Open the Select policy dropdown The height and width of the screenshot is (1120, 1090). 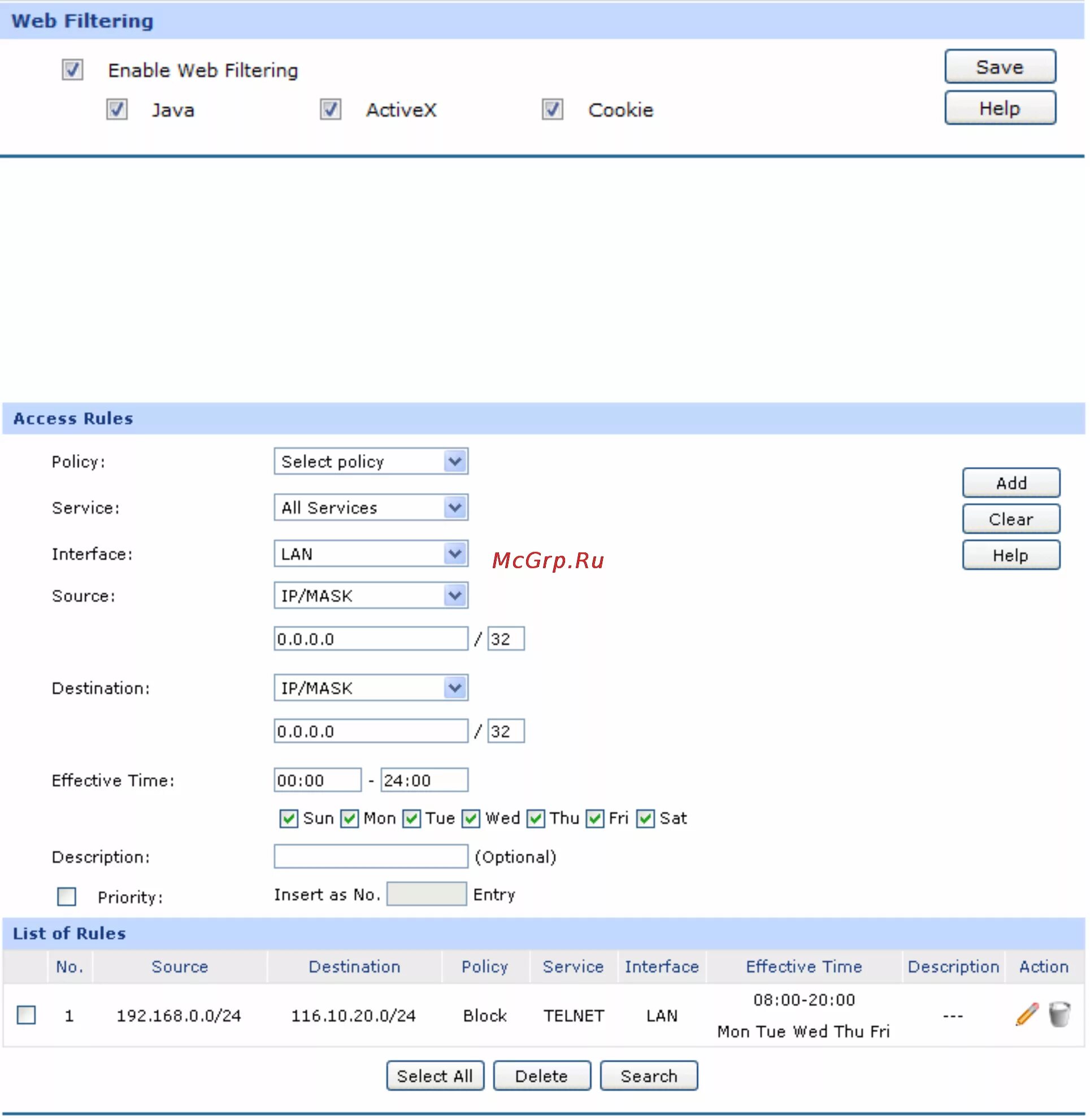point(370,461)
